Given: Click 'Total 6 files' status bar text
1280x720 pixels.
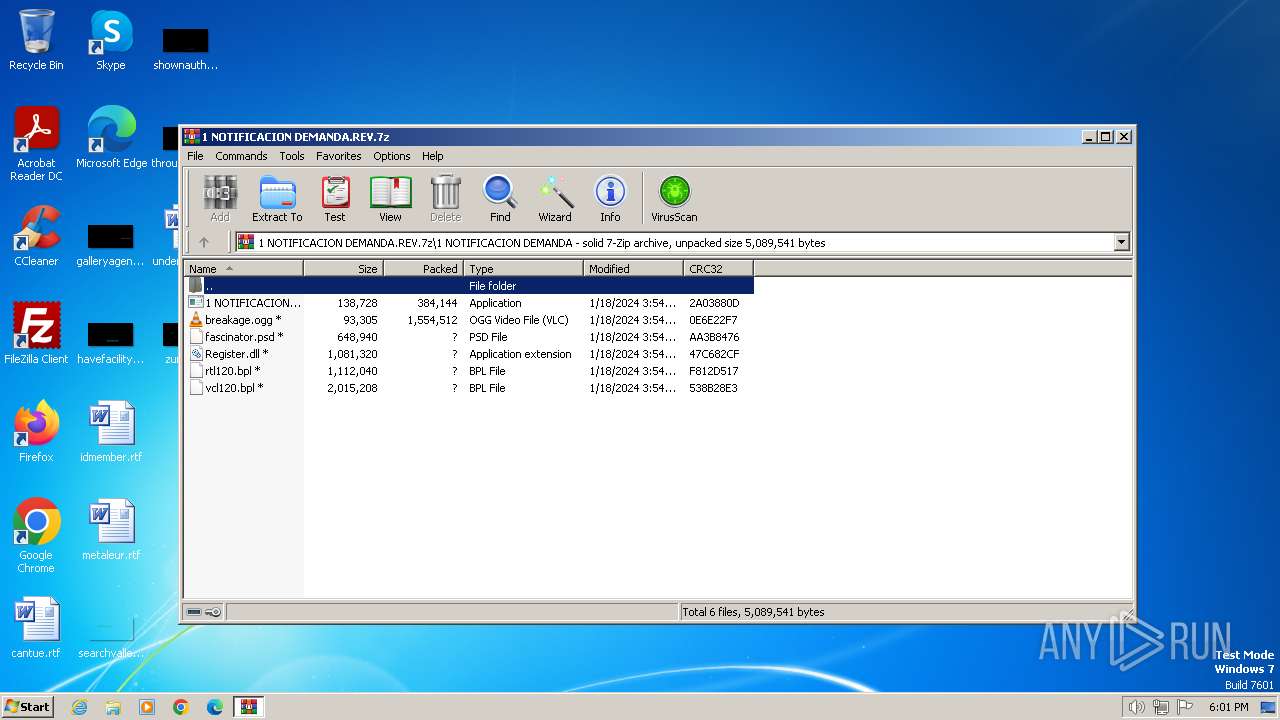Looking at the screenshot, I should (x=753, y=612).
